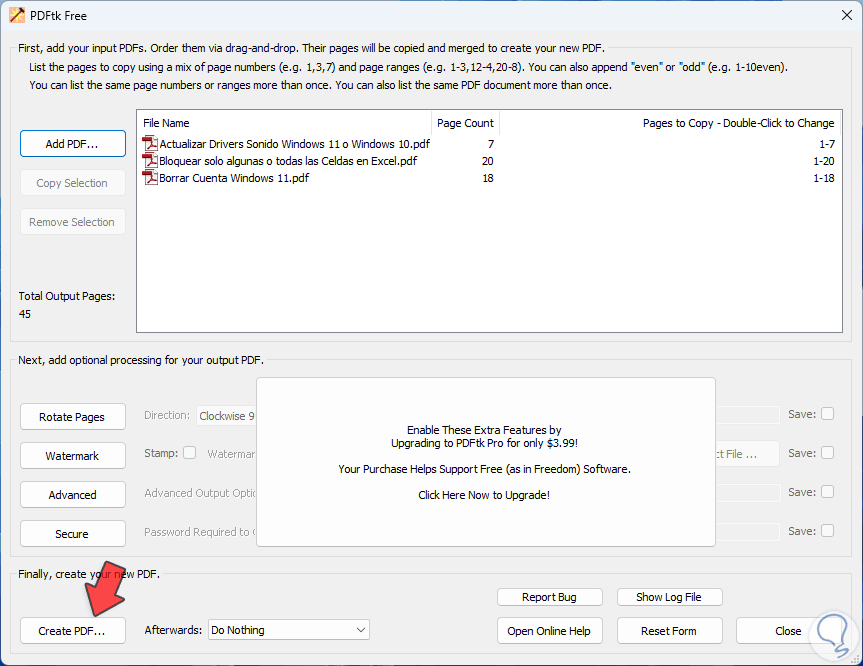863x666 pixels.
Task: Click PDF icon of Bloquear solo algunas file
Action: tap(150, 161)
